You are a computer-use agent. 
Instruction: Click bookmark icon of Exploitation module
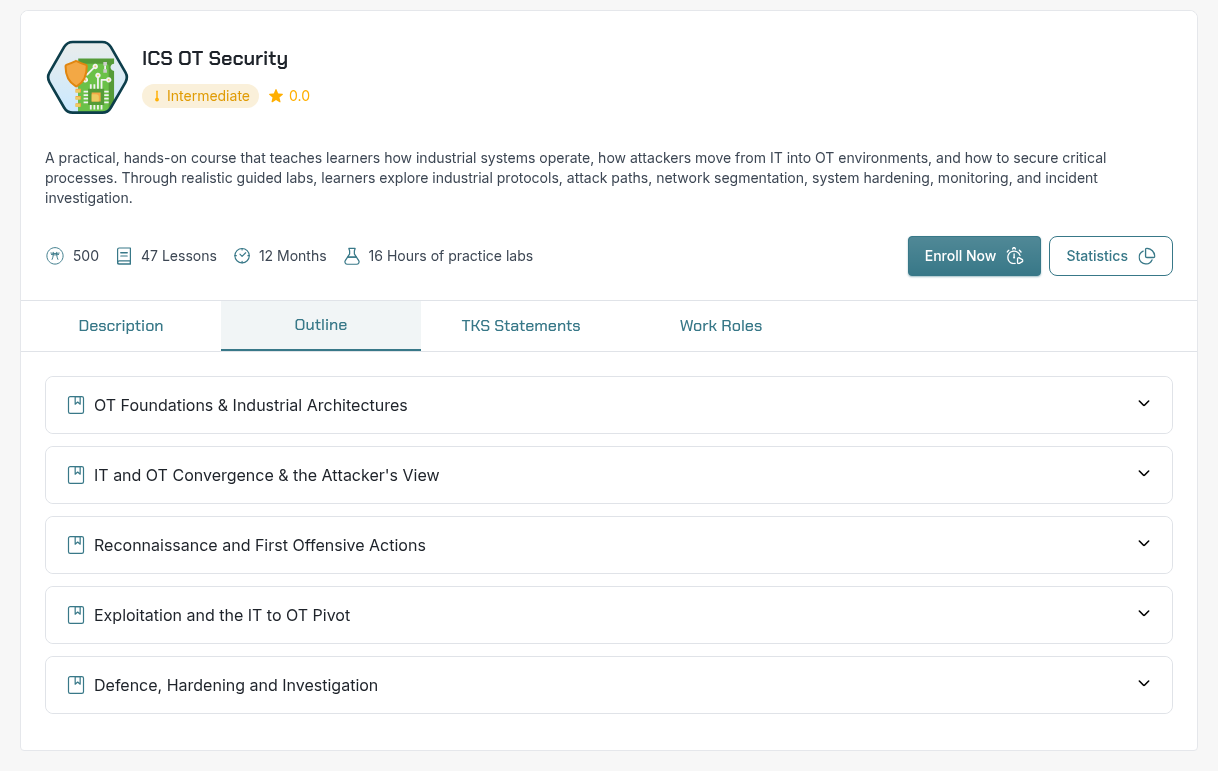pyautogui.click(x=75, y=615)
